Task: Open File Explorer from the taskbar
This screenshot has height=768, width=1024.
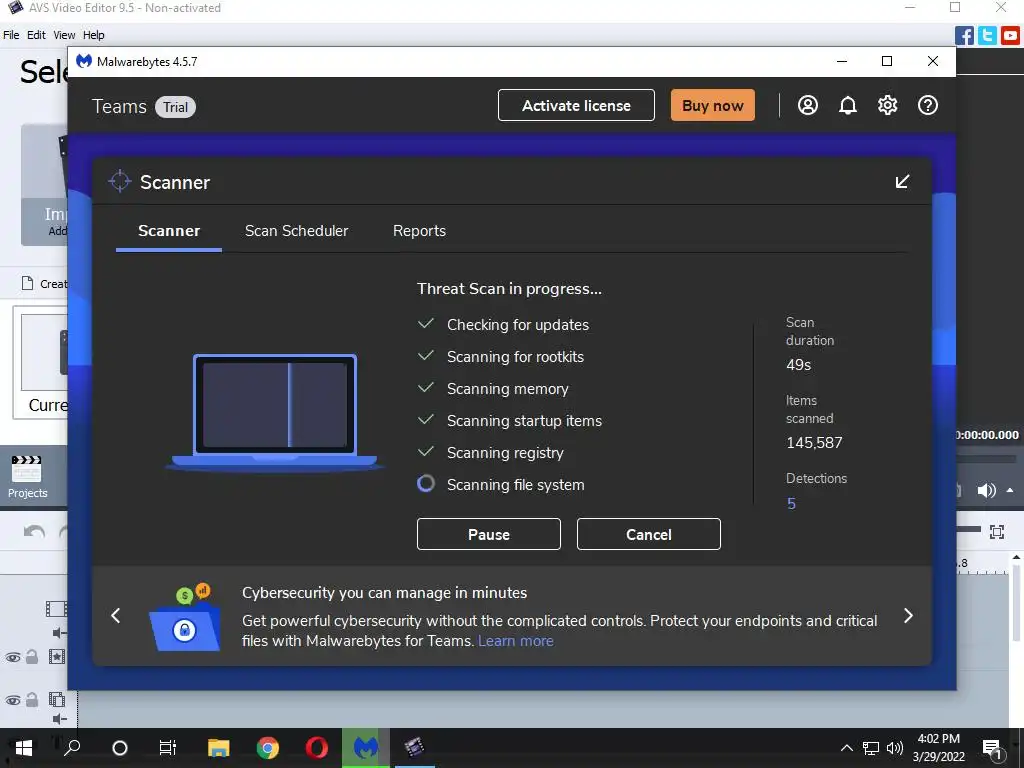Action: [219, 748]
